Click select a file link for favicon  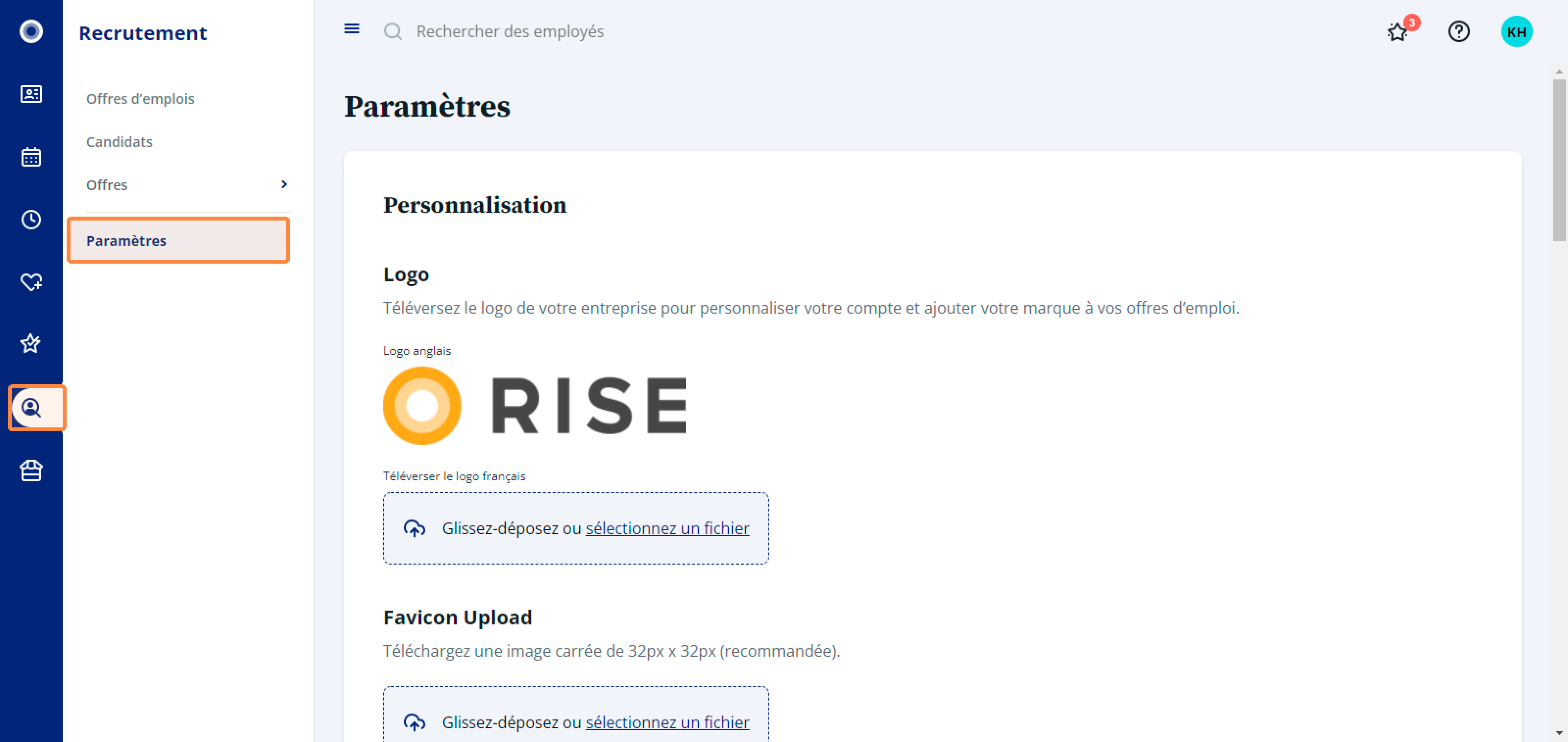pos(667,722)
